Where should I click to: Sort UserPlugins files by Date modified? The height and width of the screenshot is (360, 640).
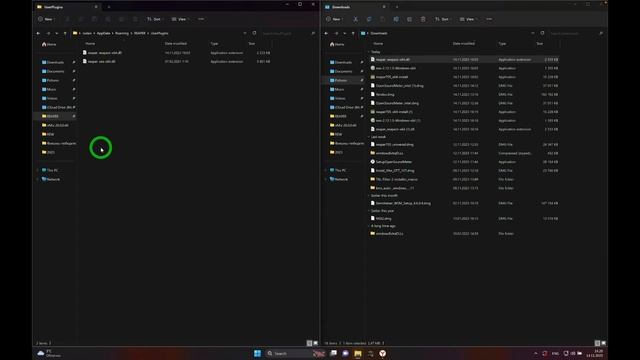tap(176, 43)
